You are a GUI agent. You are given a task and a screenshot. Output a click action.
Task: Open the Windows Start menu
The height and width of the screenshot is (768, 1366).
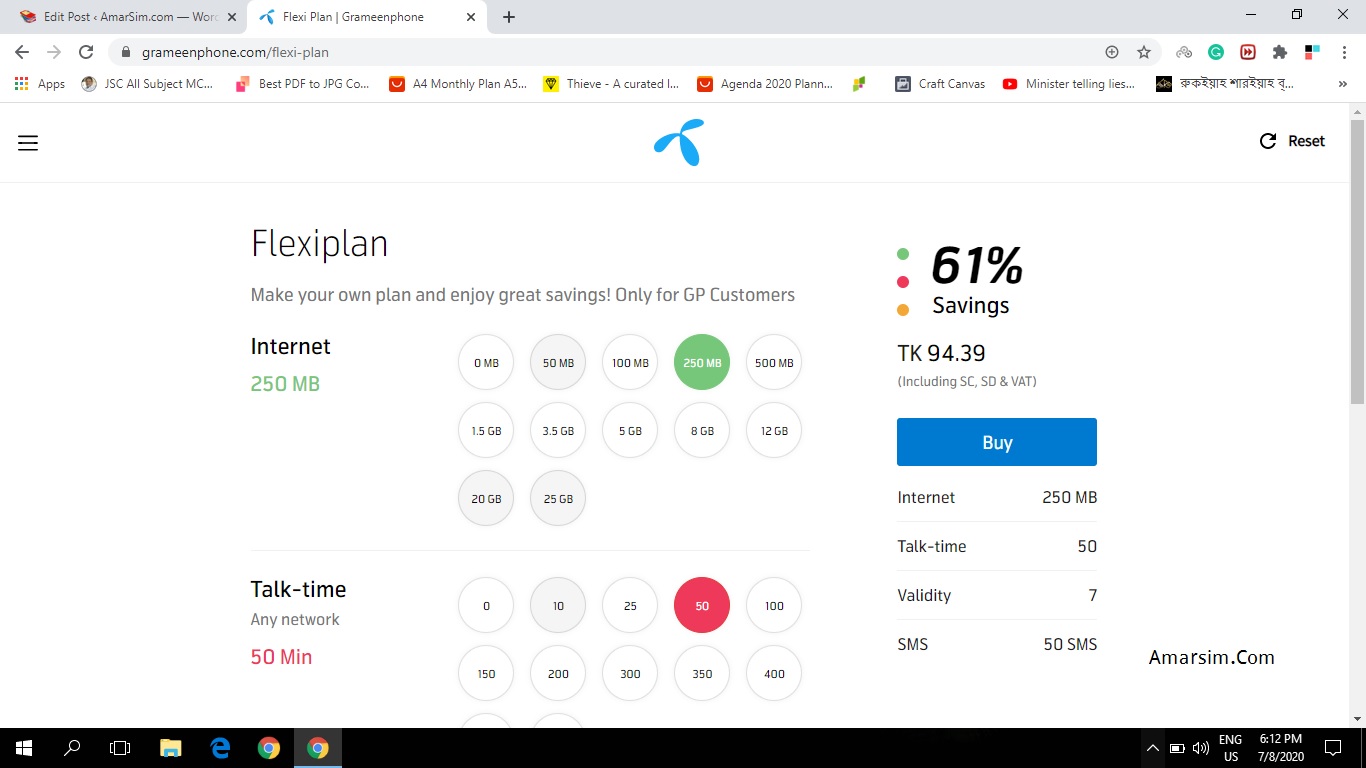pyautogui.click(x=24, y=747)
